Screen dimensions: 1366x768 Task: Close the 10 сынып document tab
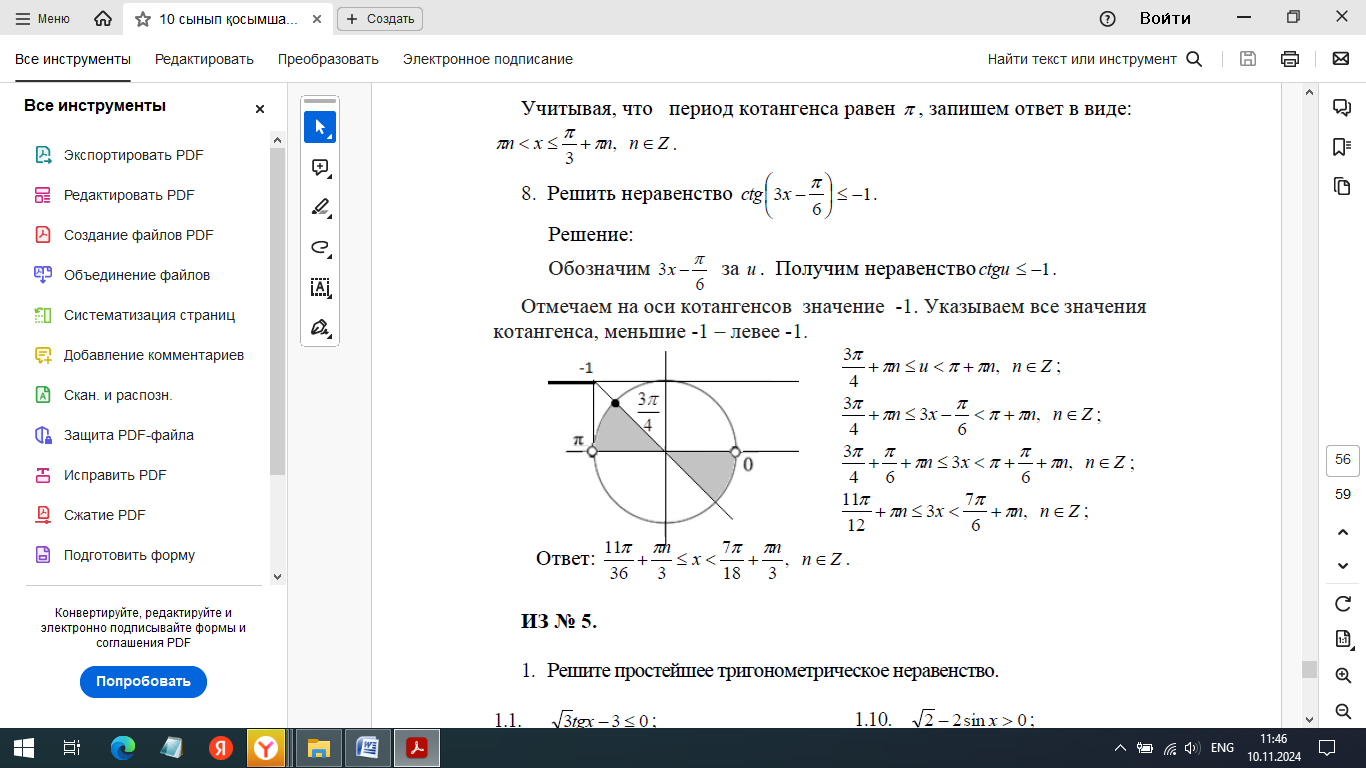click(316, 19)
